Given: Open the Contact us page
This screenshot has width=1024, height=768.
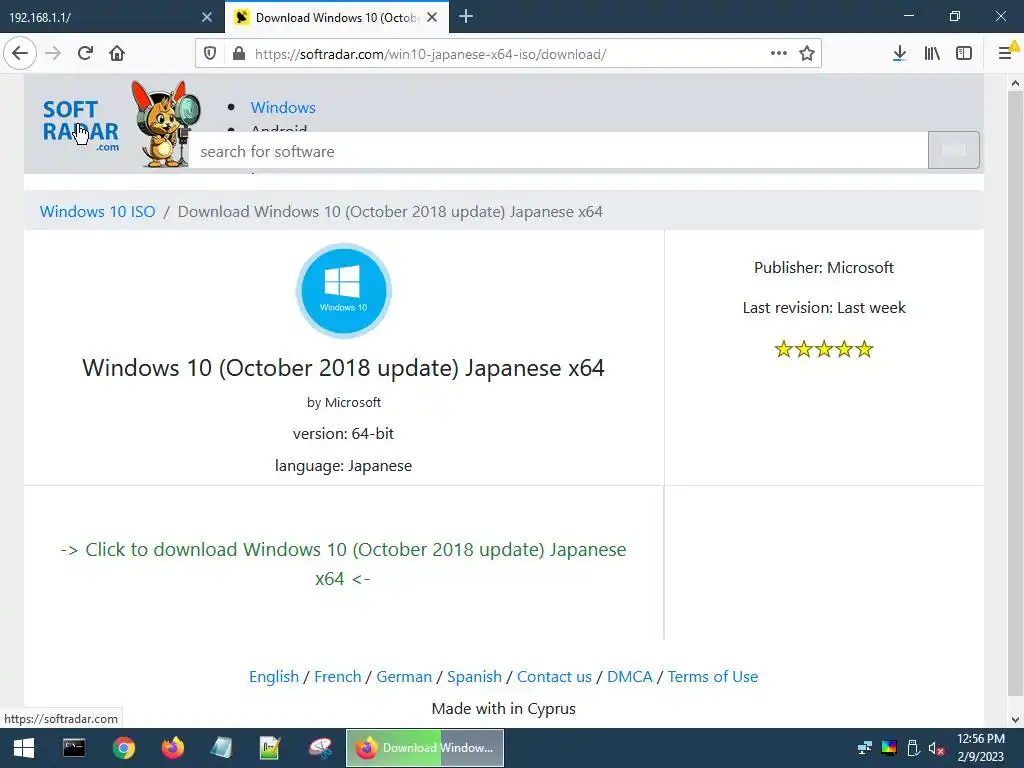Looking at the screenshot, I should (x=554, y=677).
